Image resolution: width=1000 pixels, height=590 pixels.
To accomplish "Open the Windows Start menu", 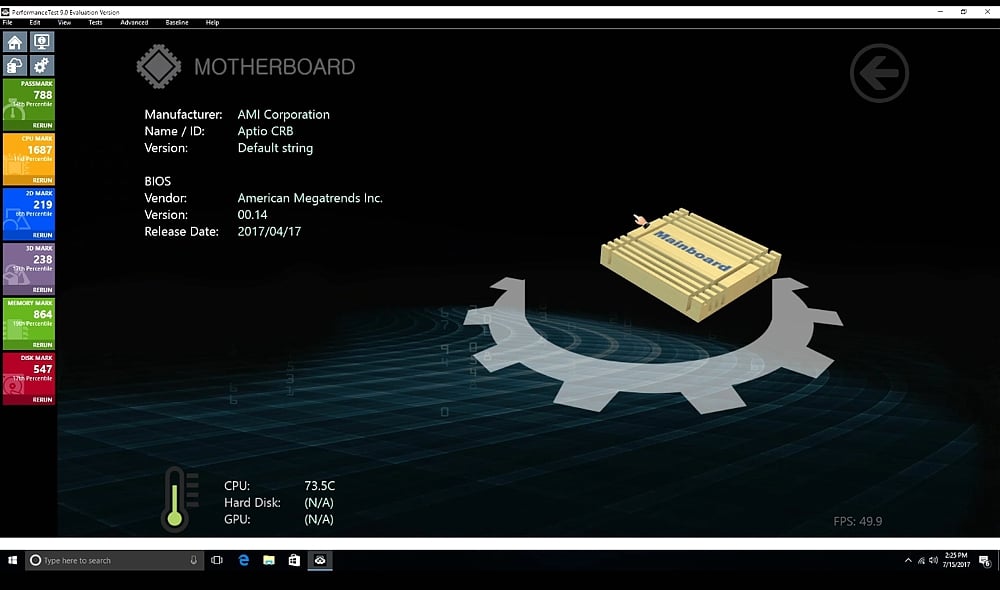I will 12,560.
